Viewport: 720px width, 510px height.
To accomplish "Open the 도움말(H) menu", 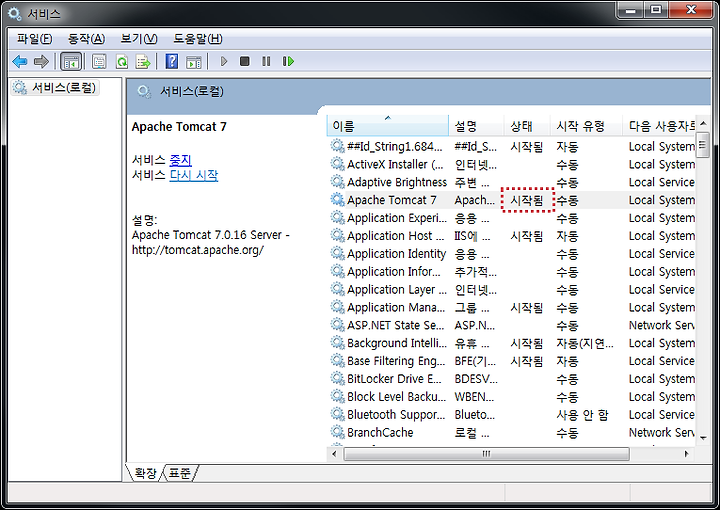I will (197, 39).
